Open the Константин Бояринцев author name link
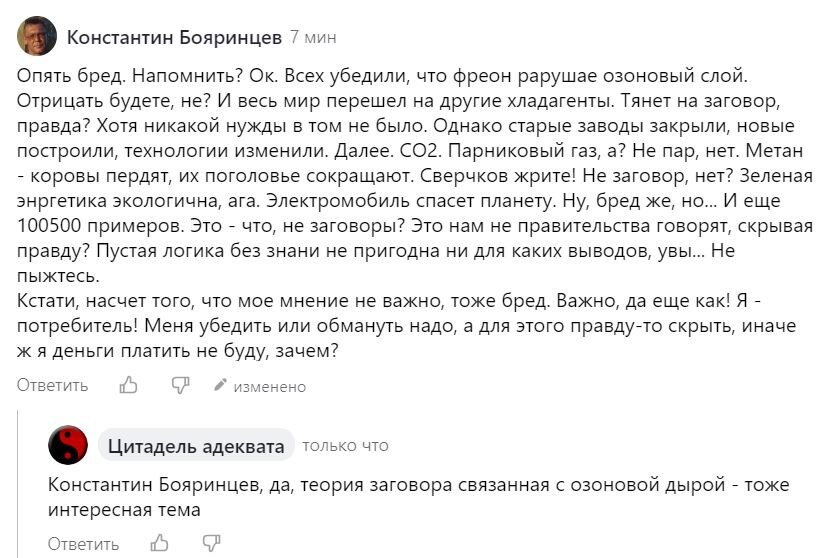Viewport: 840px width, 558px height. (x=174, y=37)
